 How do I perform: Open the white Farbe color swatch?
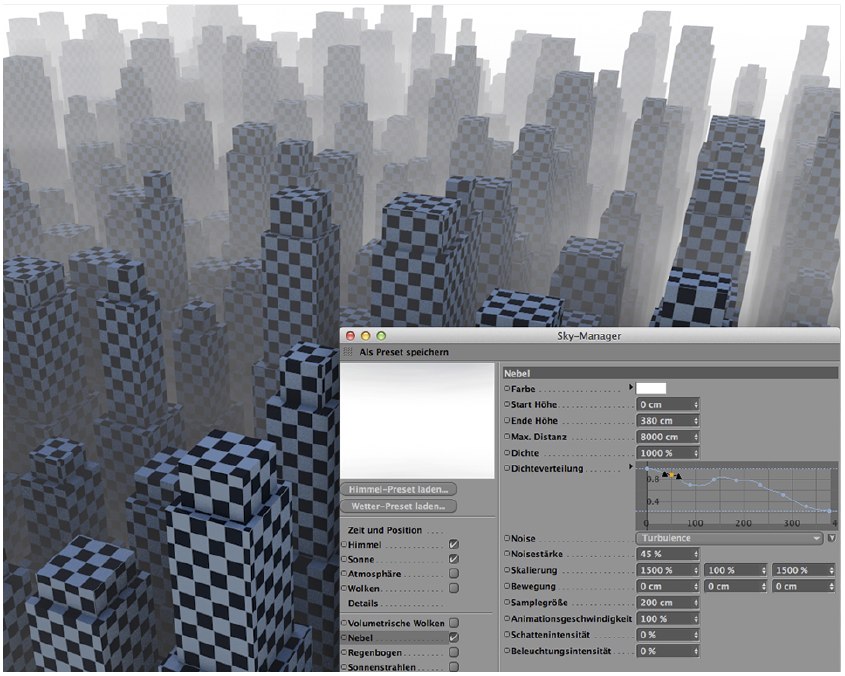(652, 387)
